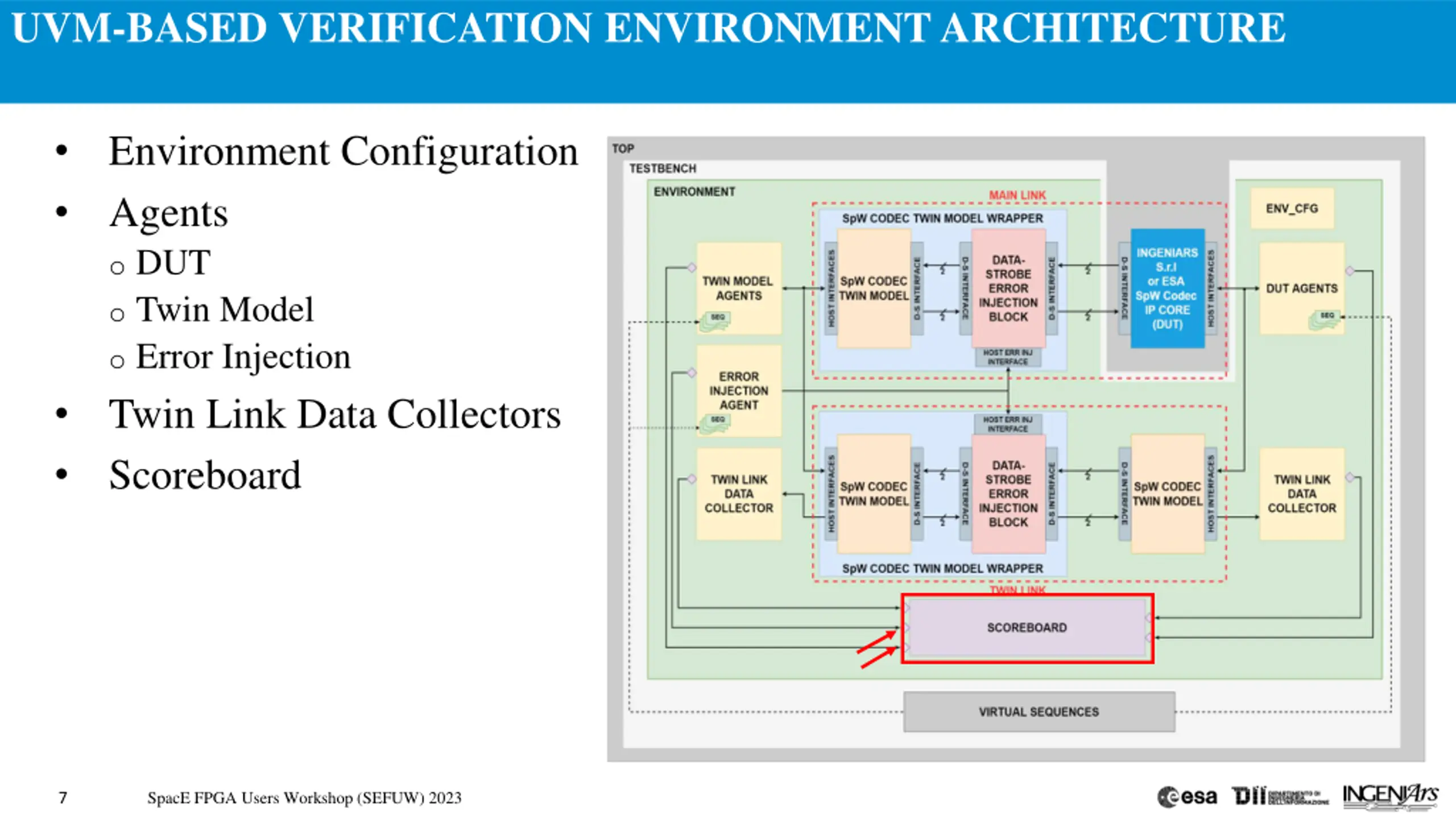Click the twin link DATA-STROBE ERROR INJECTION BLOCK

click(x=1008, y=494)
